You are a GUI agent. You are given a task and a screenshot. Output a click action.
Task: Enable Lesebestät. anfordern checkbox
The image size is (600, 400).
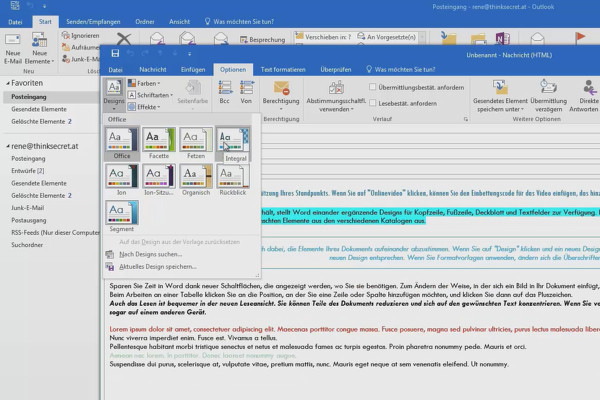(x=372, y=103)
